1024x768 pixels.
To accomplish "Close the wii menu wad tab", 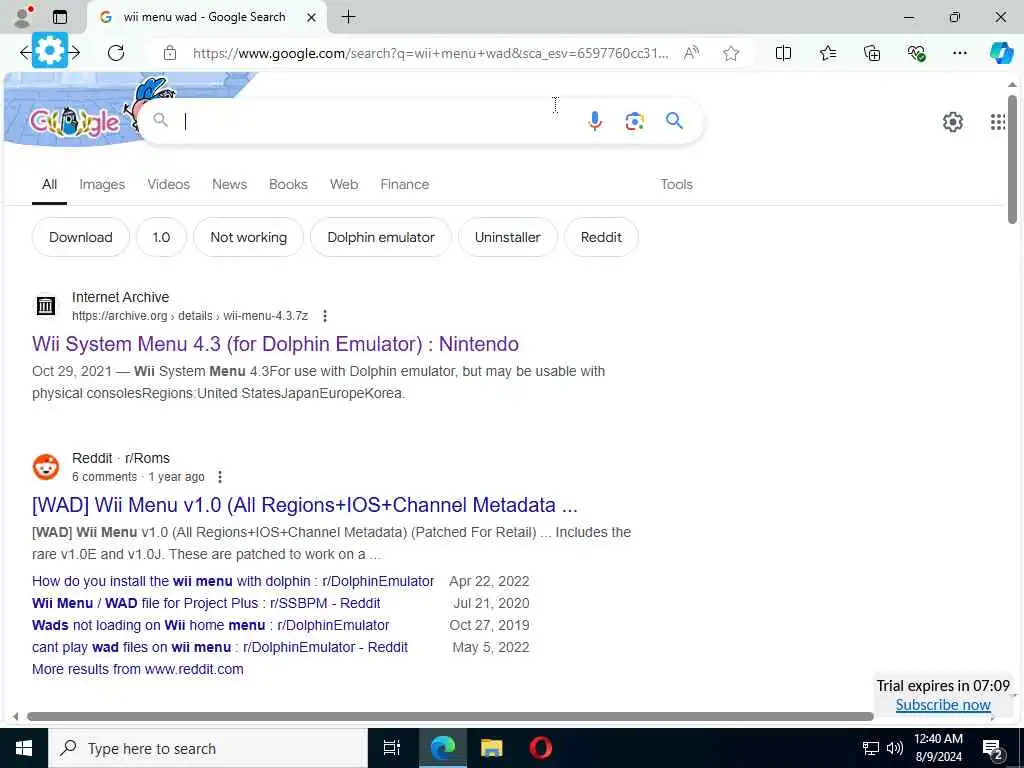I will coord(312,17).
